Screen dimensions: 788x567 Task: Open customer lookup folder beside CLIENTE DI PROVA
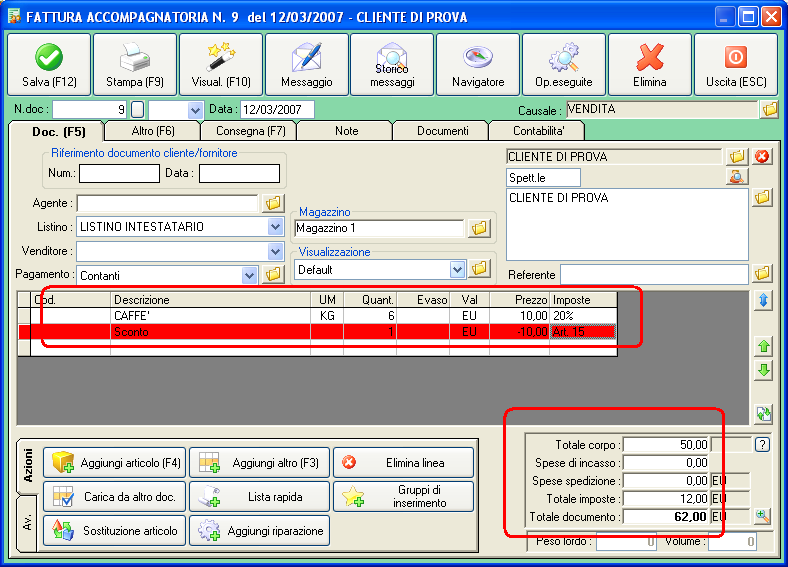pyautogui.click(x=737, y=156)
